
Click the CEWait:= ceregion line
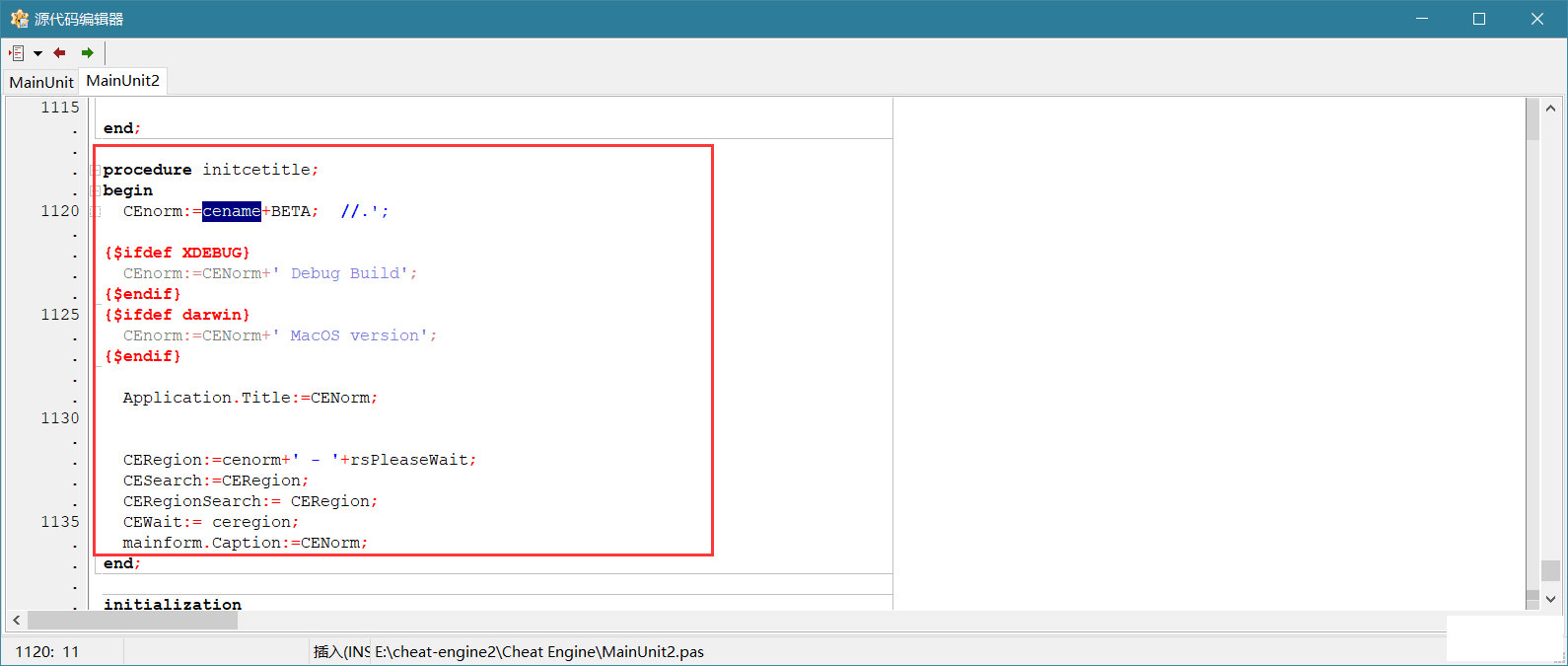coord(211,522)
